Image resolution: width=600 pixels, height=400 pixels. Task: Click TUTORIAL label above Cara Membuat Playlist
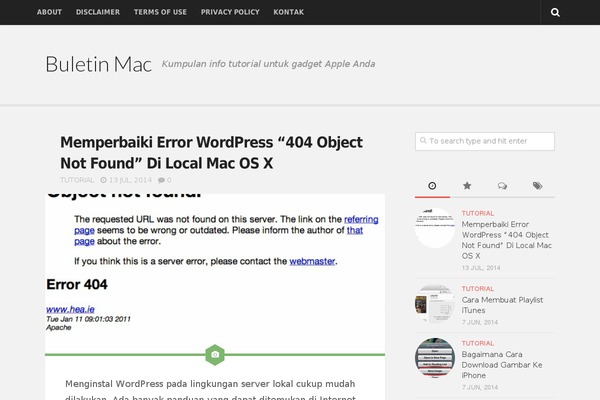pyautogui.click(x=478, y=289)
